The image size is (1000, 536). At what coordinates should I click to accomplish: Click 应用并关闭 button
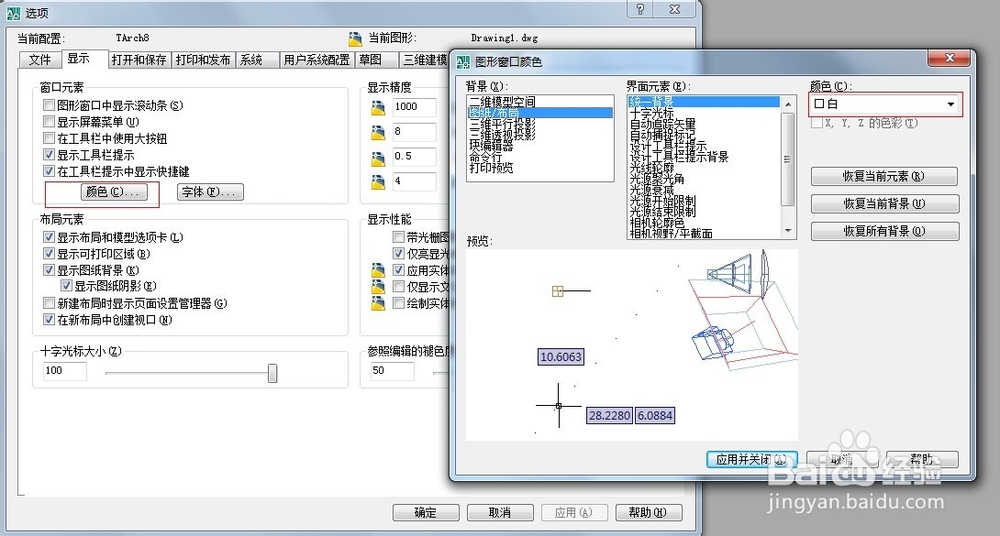(x=752, y=459)
